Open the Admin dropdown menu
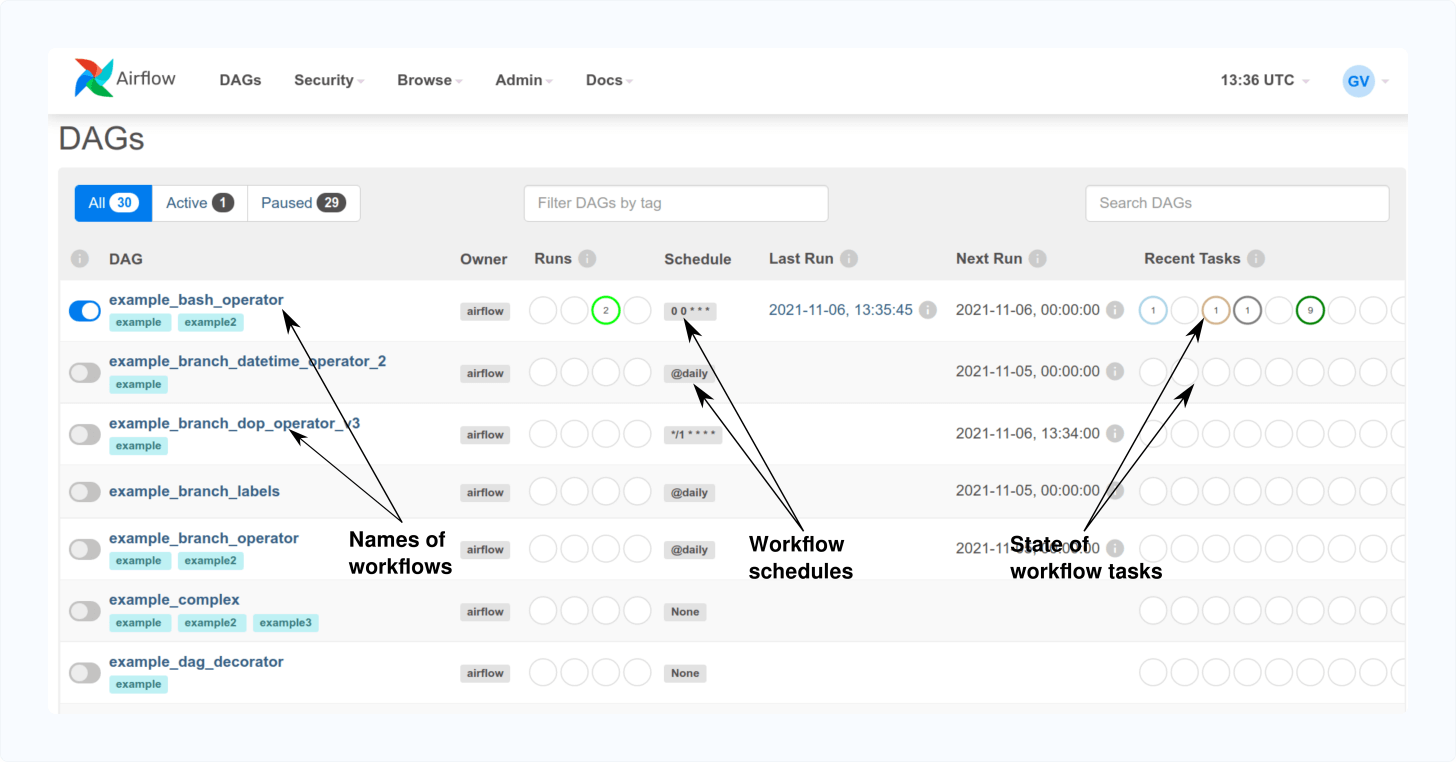1456x762 pixels. pos(524,80)
